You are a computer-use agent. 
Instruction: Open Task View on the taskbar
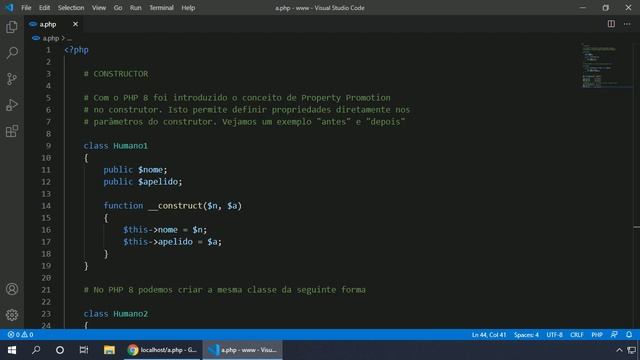click(x=84, y=350)
